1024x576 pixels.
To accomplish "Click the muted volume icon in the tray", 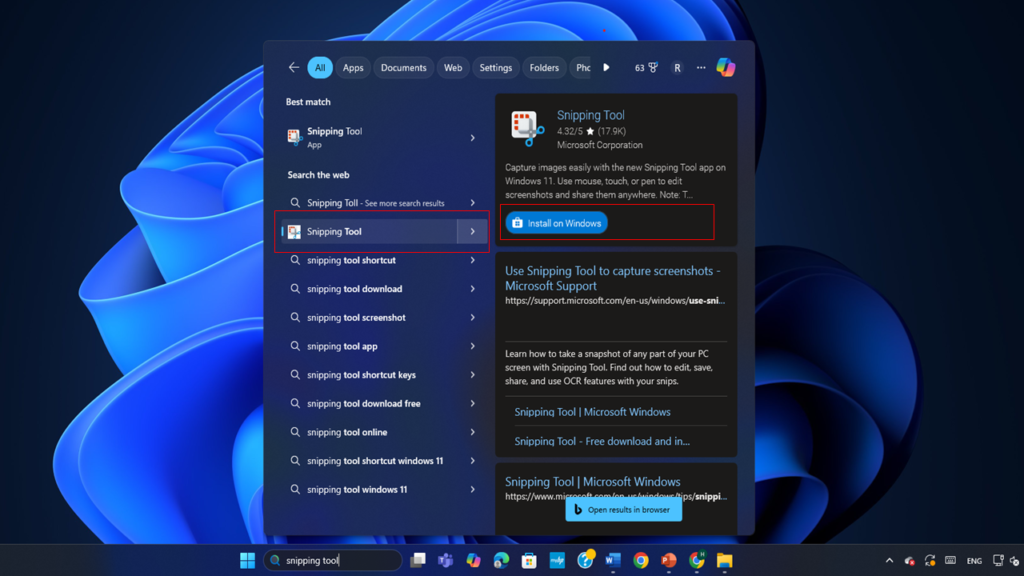I will coord(1015,560).
